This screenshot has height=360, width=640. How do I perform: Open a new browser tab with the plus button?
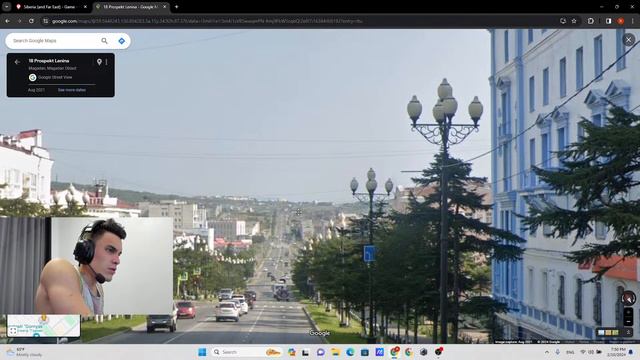point(177,7)
